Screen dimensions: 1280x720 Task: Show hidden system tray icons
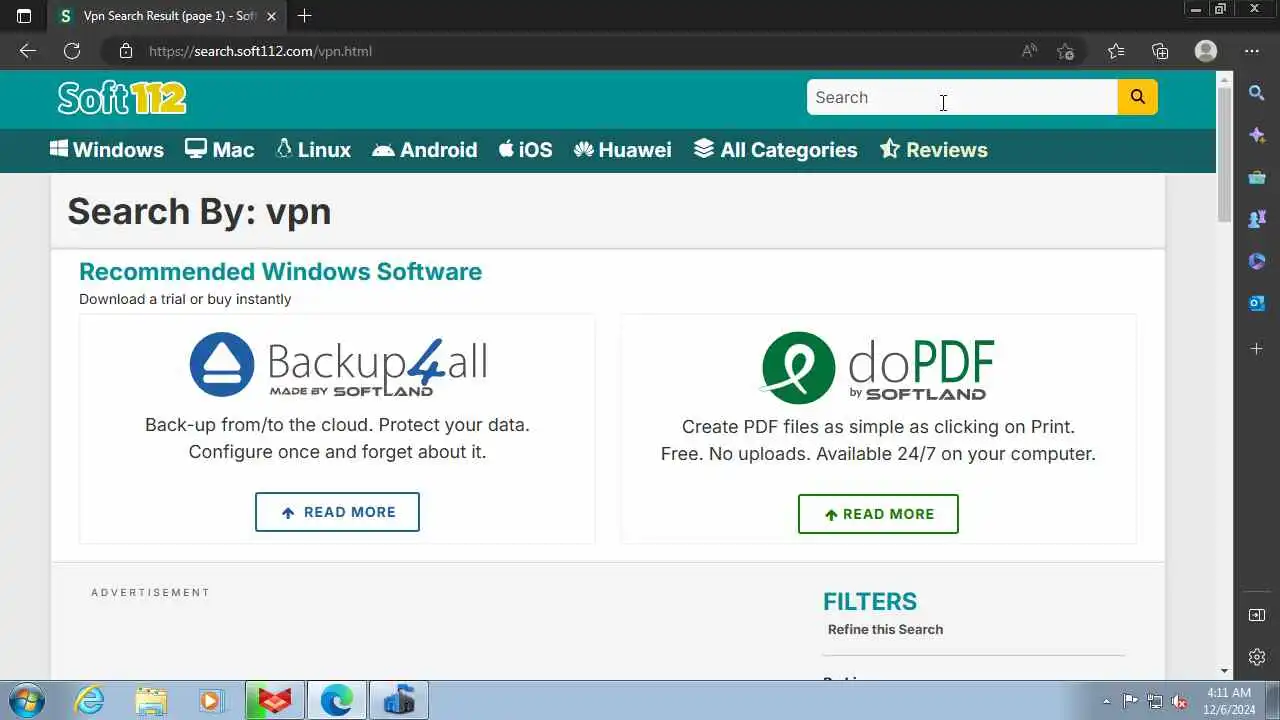tap(1106, 701)
